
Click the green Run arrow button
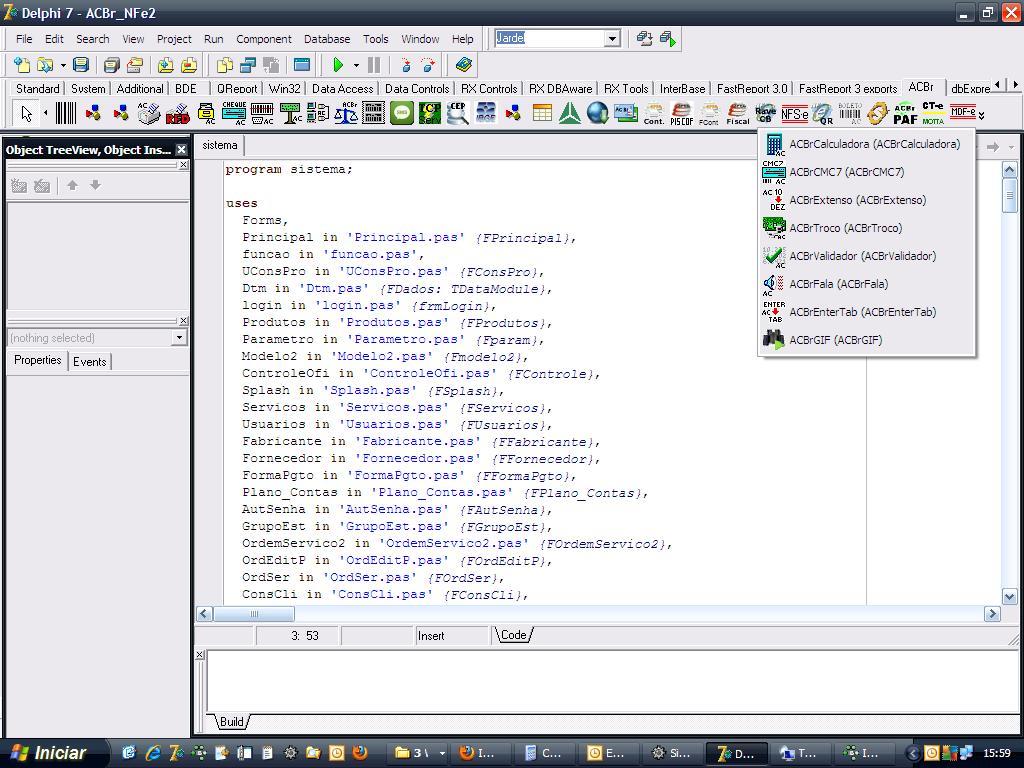click(338, 65)
